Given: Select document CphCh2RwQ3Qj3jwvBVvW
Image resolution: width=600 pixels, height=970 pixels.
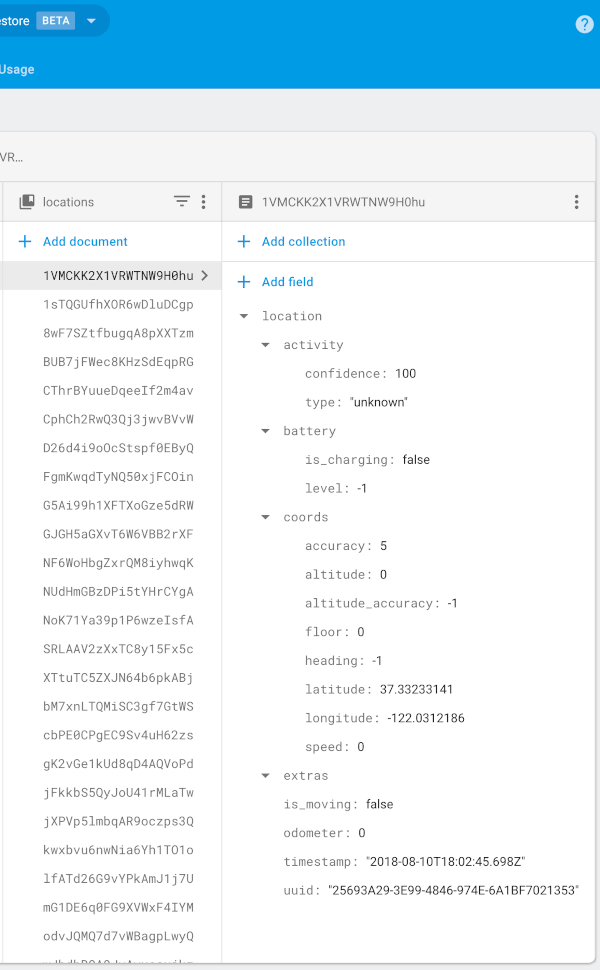Looking at the screenshot, I should click(118, 419).
